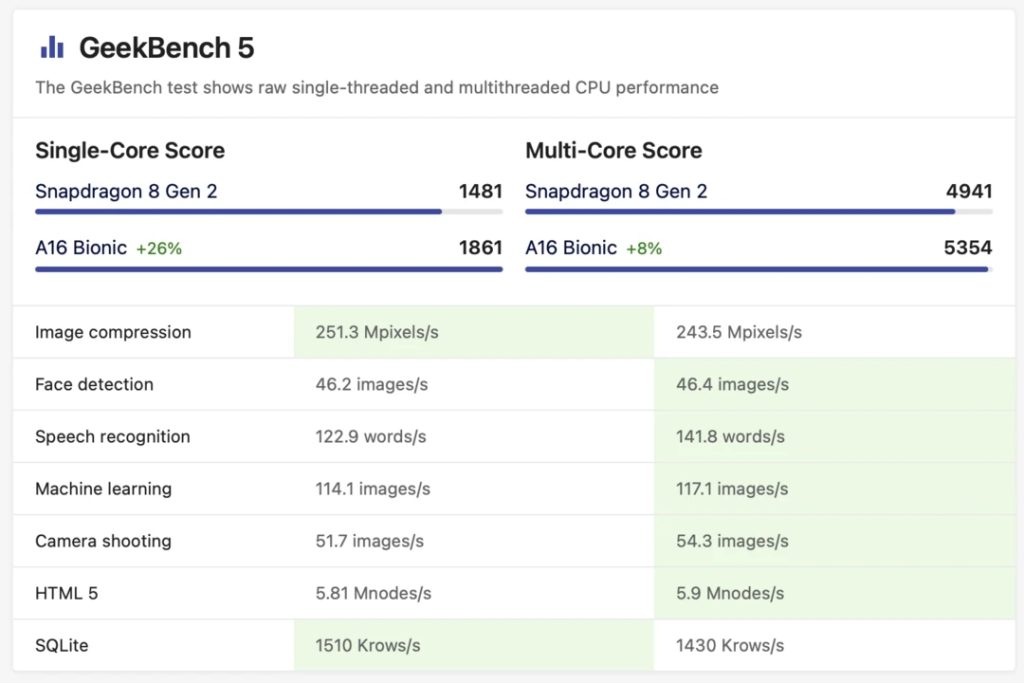Click the GeekBench test description sentence

tap(377, 87)
